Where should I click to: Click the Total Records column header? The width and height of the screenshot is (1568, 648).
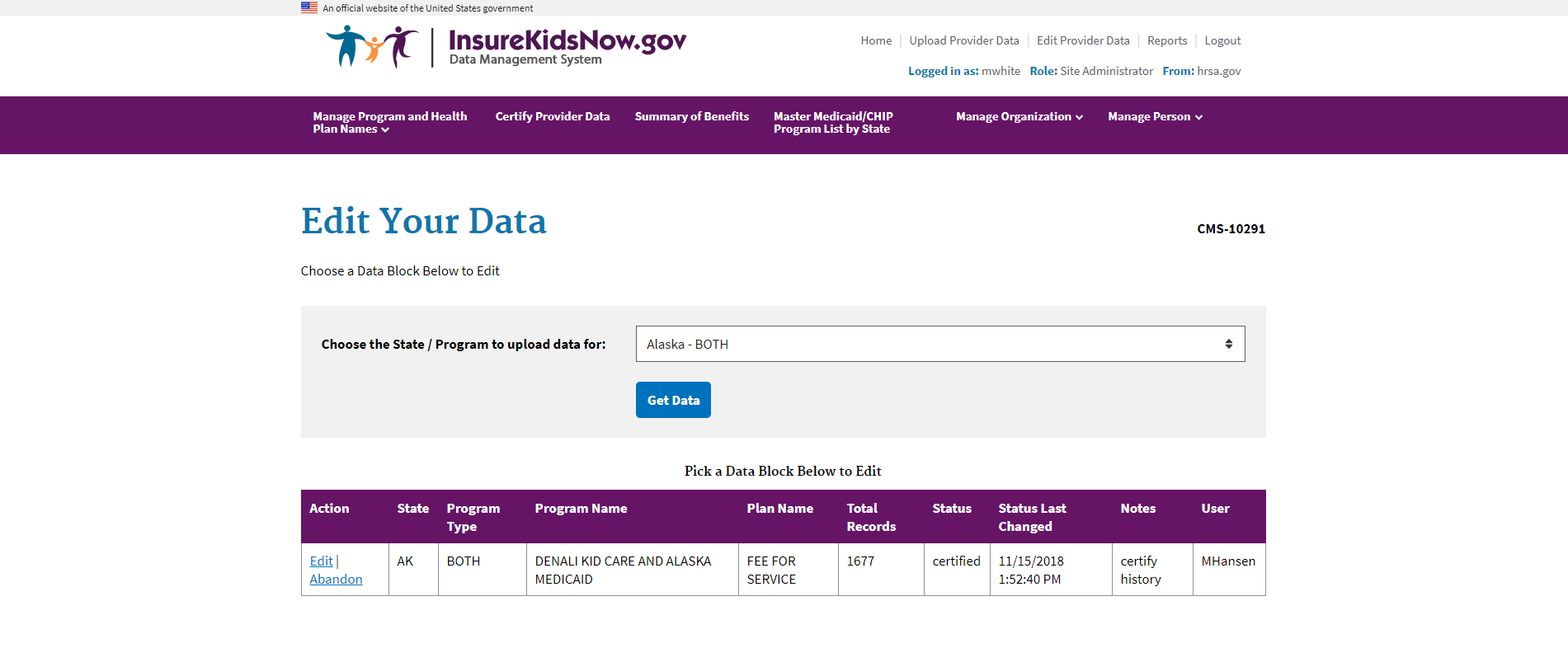click(x=871, y=517)
